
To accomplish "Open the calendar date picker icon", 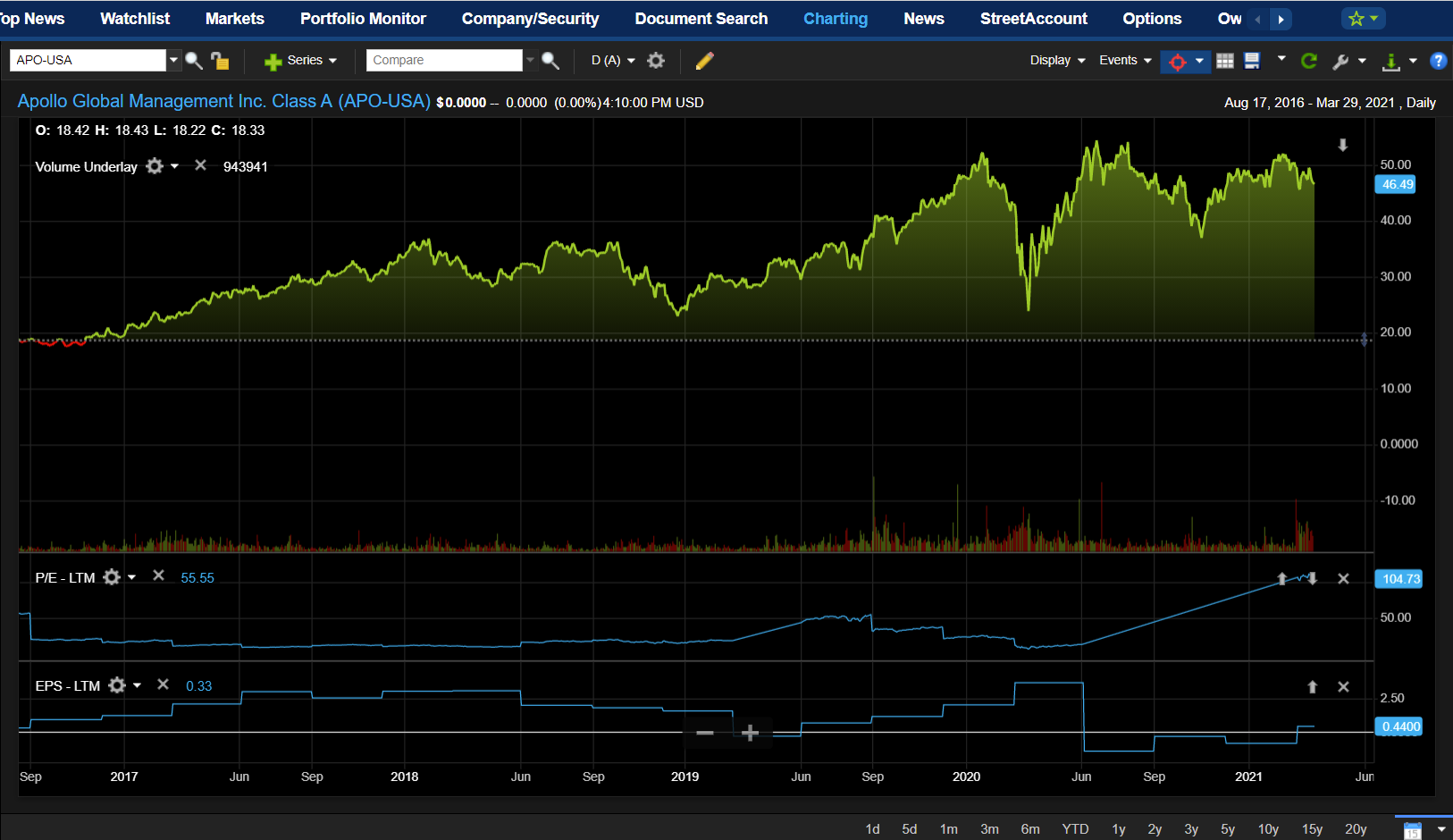I will pos(1412,829).
